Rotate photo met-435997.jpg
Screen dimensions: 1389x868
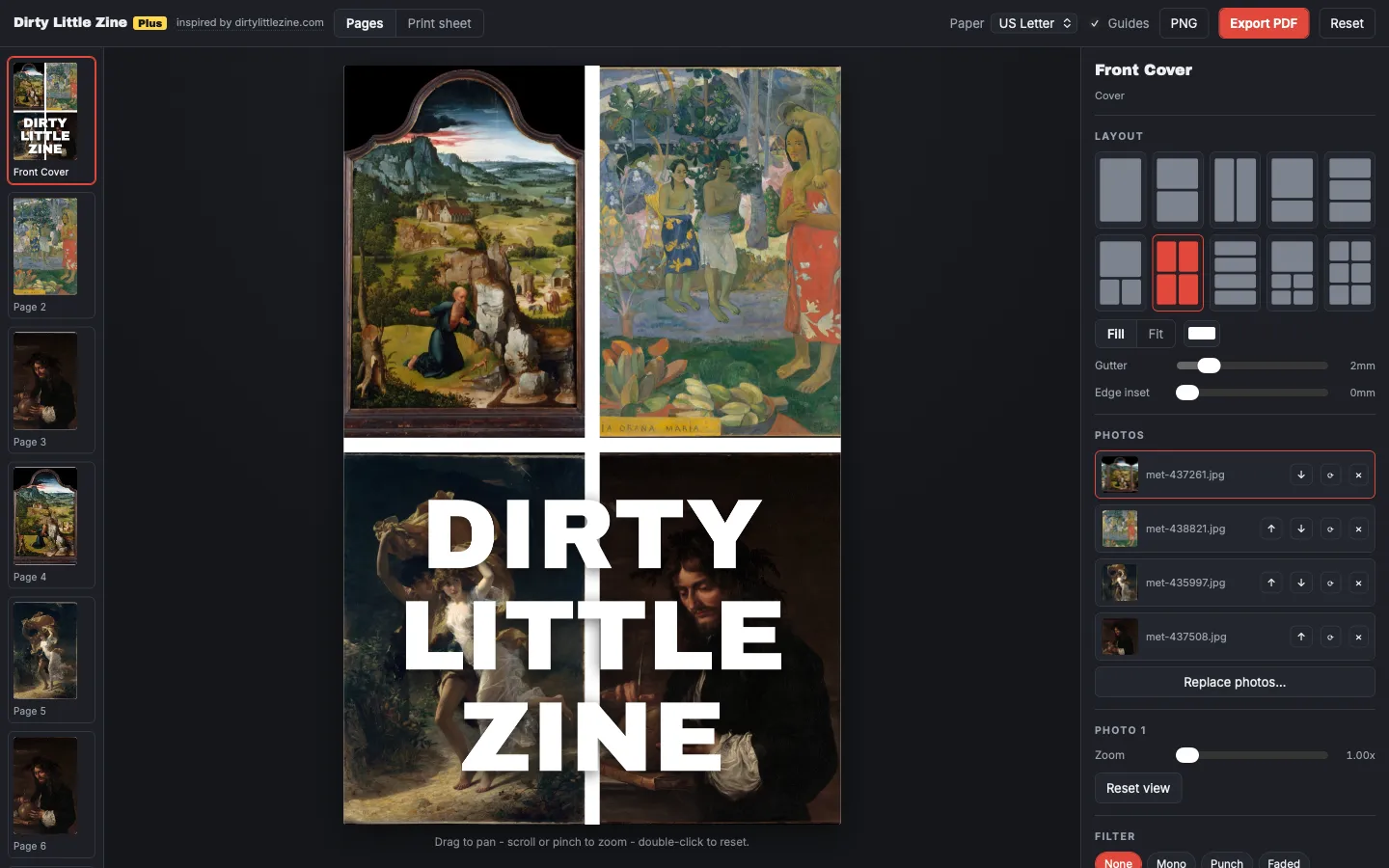coord(1330,583)
